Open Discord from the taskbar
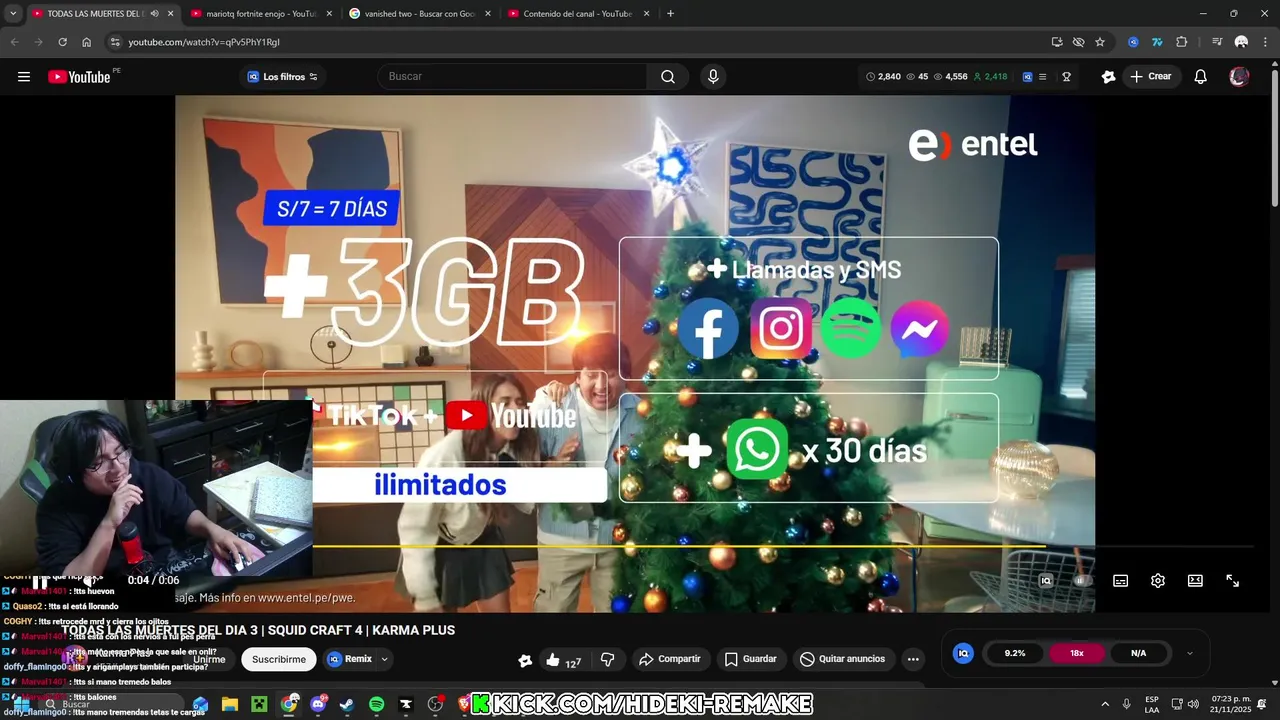The height and width of the screenshot is (720, 1280). [x=318, y=705]
